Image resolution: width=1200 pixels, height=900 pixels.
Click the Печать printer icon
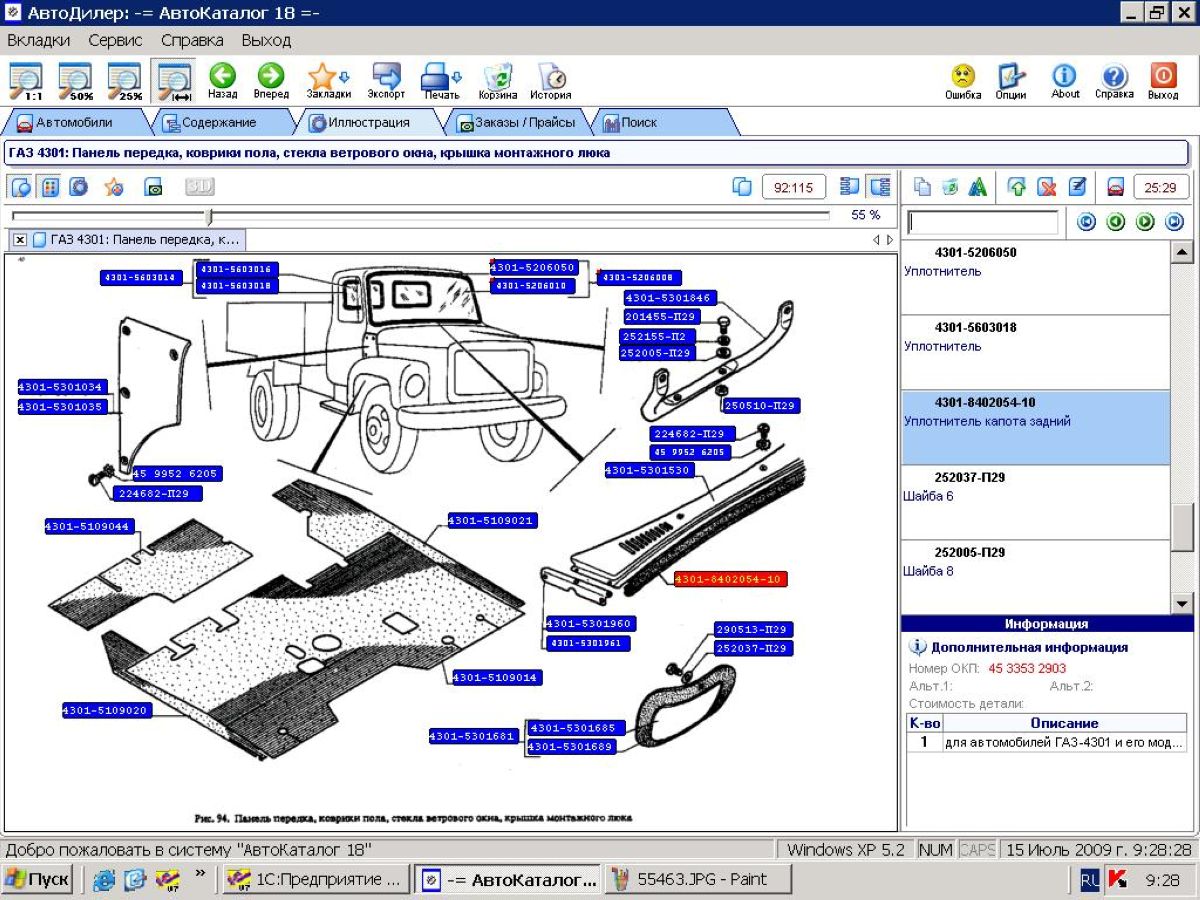pos(441,80)
